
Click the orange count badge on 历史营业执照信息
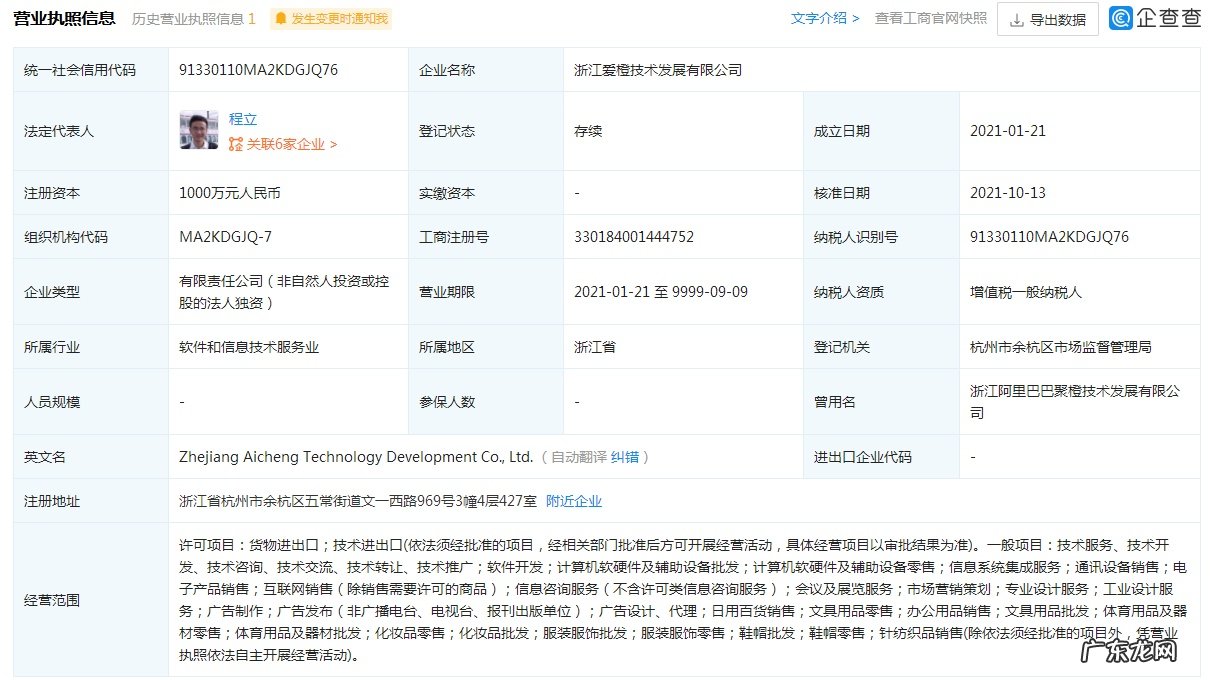[x=252, y=17]
